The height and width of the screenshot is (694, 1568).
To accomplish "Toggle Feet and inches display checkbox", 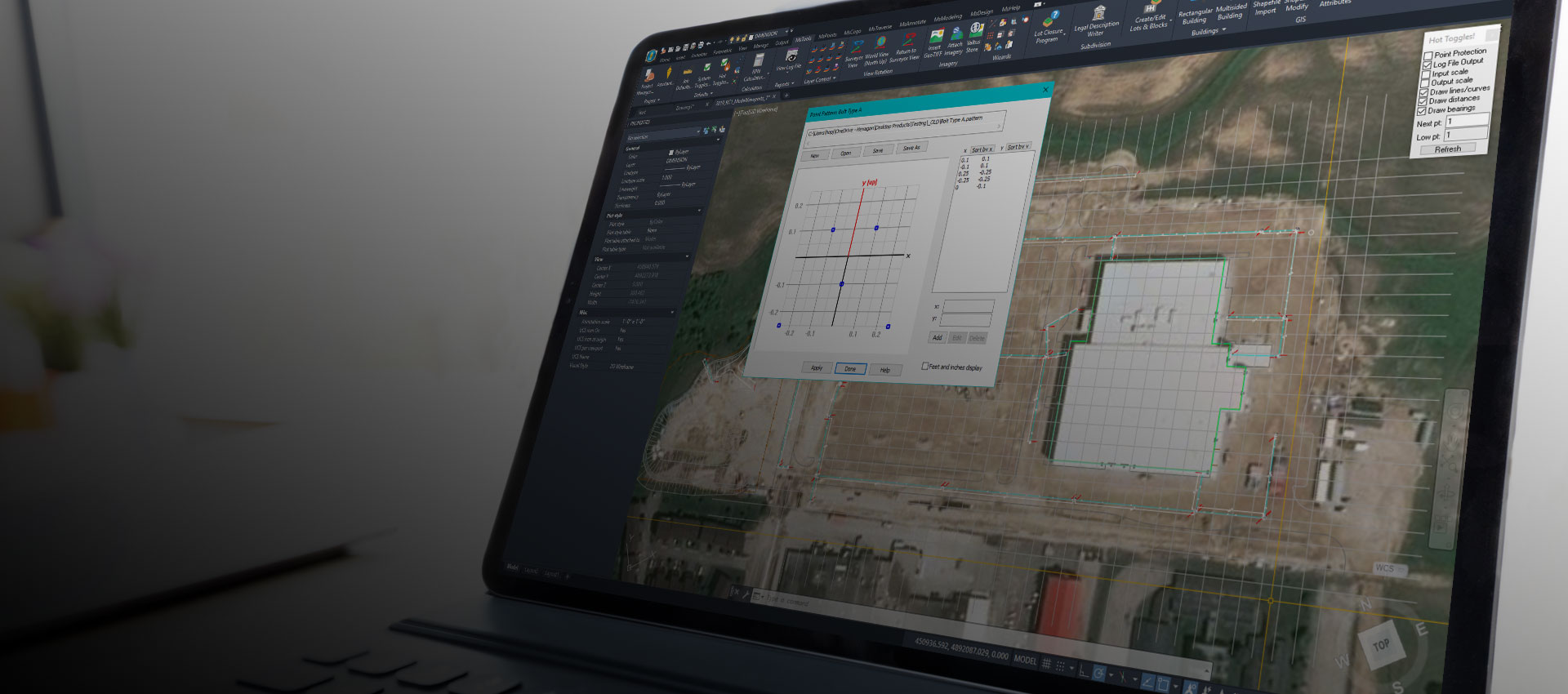I will coord(925,367).
